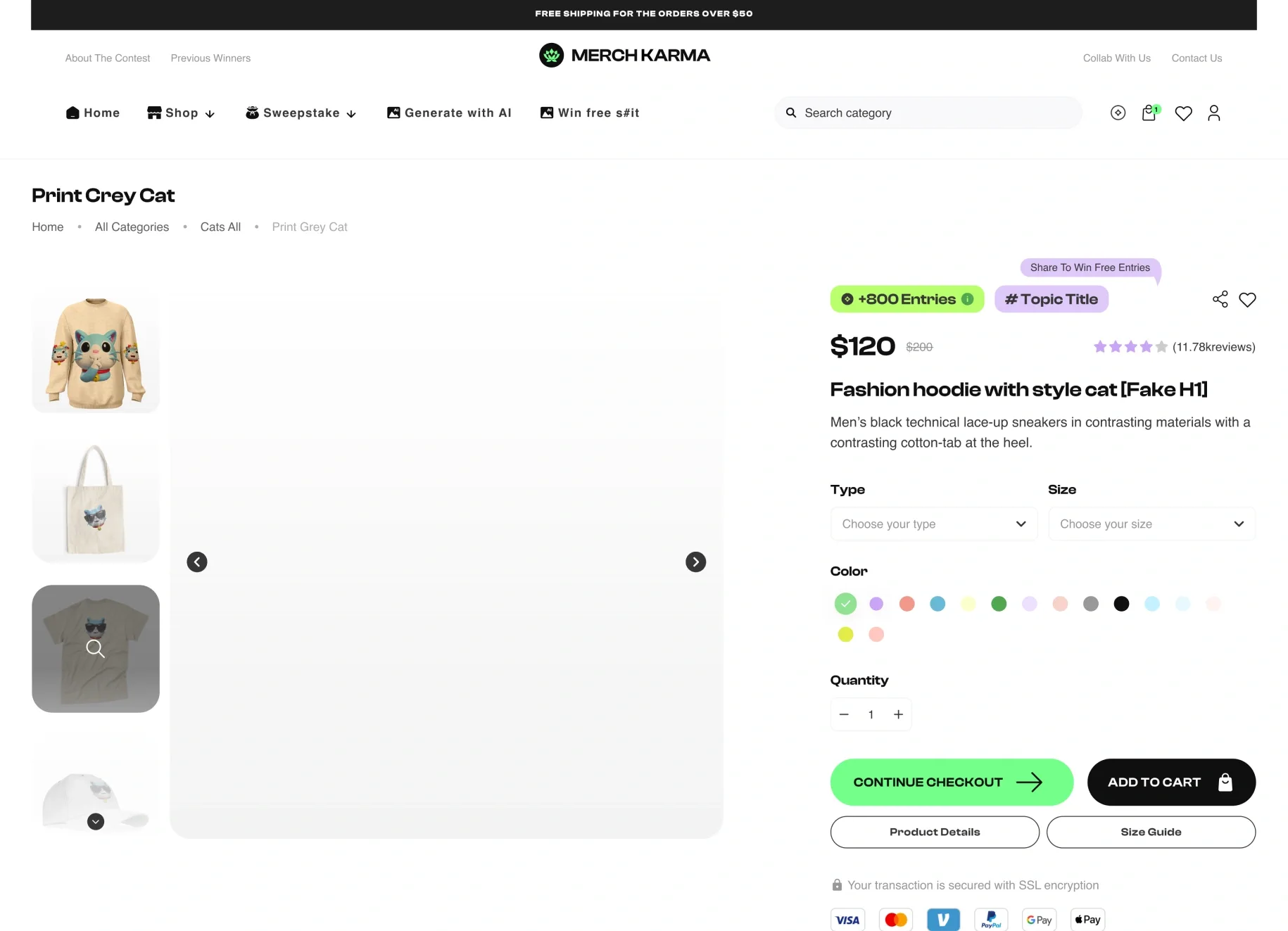Image resolution: width=1288 pixels, height=931 pixels.
Task: Open About The Contest link
Action: pyautogui.click(x=108, y=58)
